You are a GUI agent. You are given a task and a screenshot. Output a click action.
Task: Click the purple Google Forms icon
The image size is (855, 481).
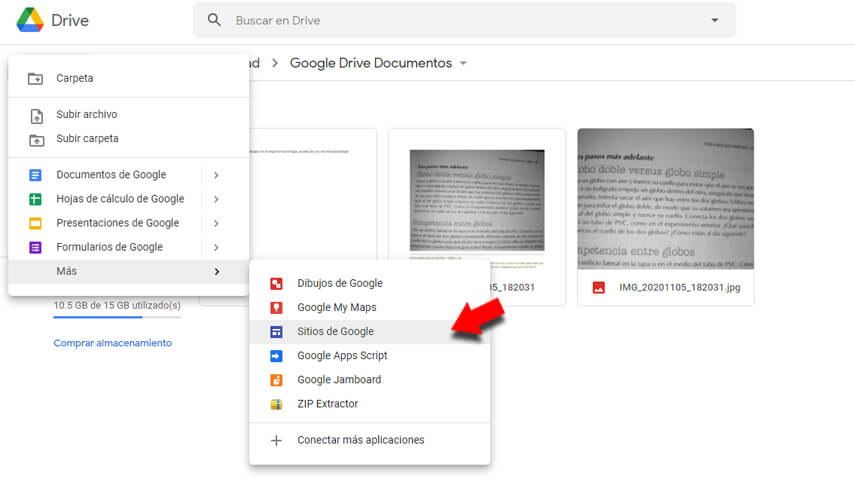pyautogui.click(x=36, y=247)
